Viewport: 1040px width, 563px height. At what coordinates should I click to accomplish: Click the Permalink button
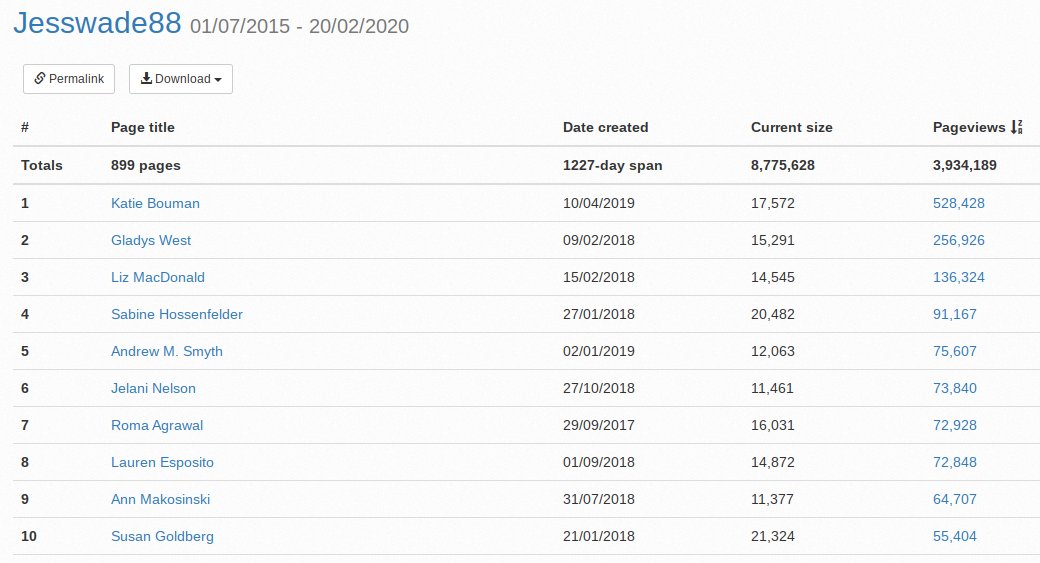coord(69,79)
